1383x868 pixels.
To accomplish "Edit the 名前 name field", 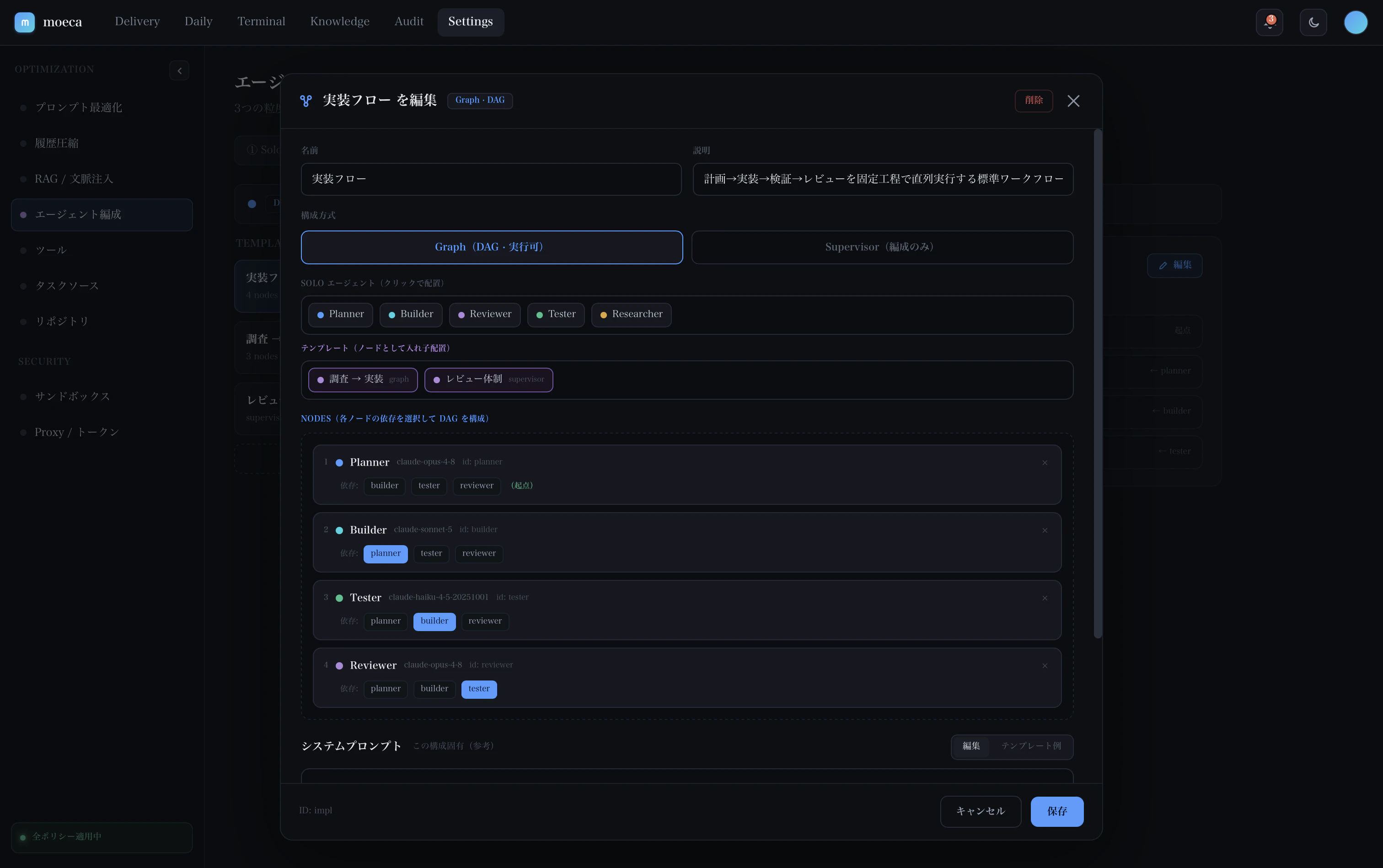I will point(491,179).
